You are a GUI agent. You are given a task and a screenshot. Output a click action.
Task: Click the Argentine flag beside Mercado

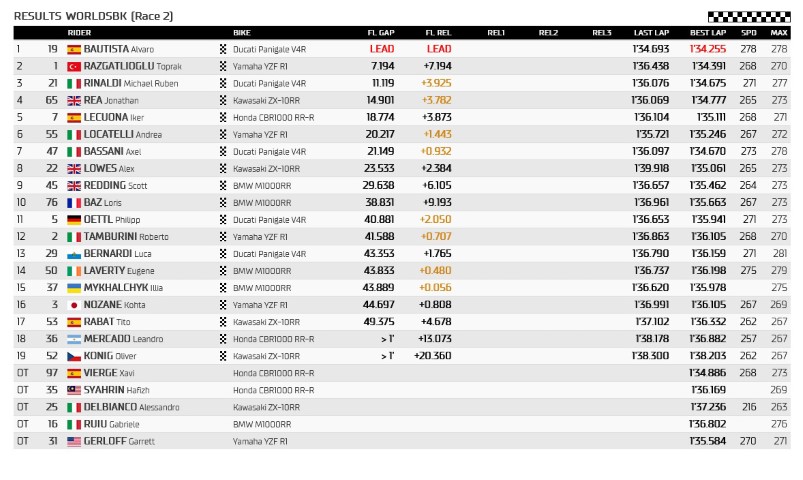click(73, 339)
